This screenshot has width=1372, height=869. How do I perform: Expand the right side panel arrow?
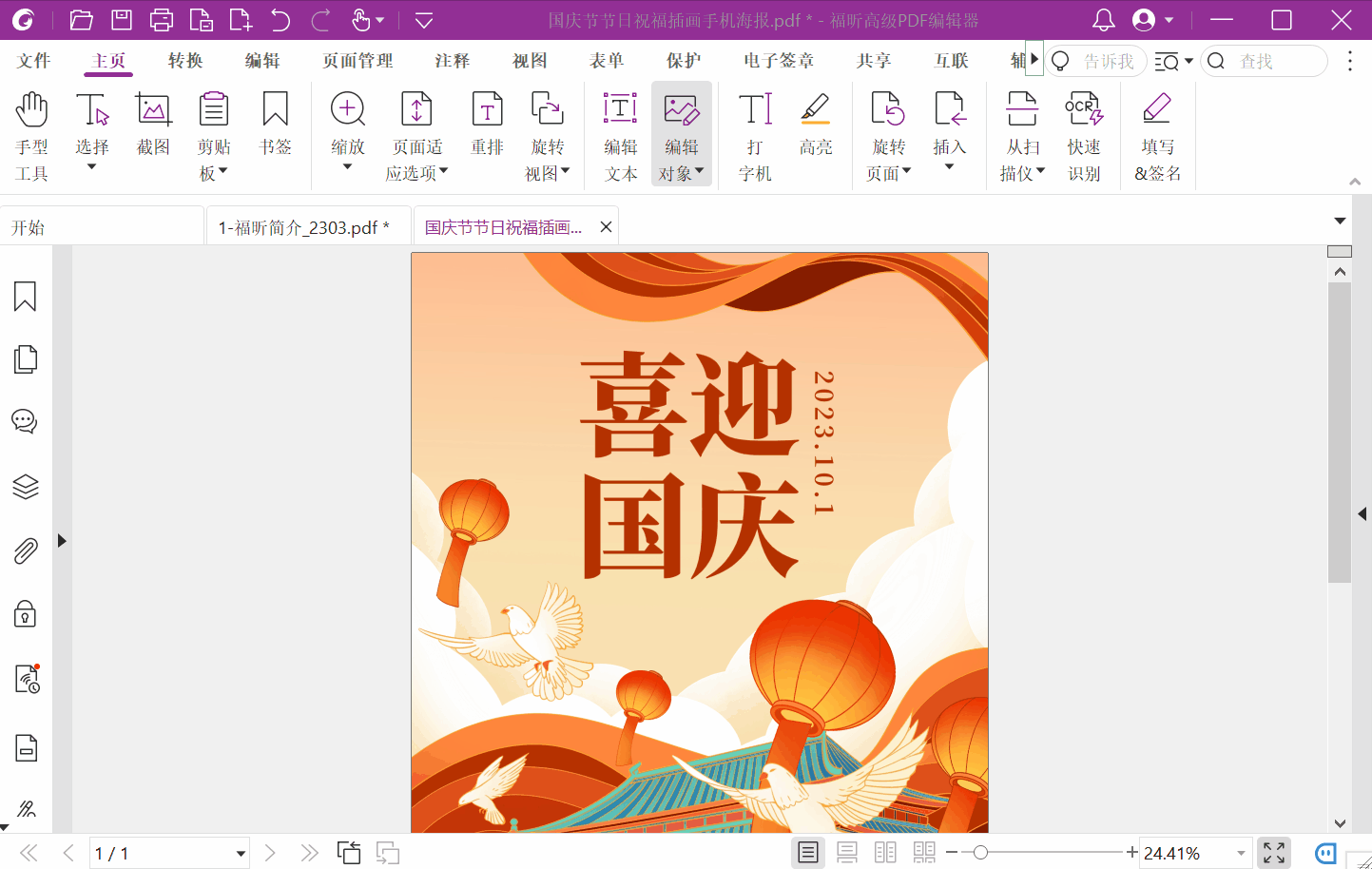(1362, 514)
